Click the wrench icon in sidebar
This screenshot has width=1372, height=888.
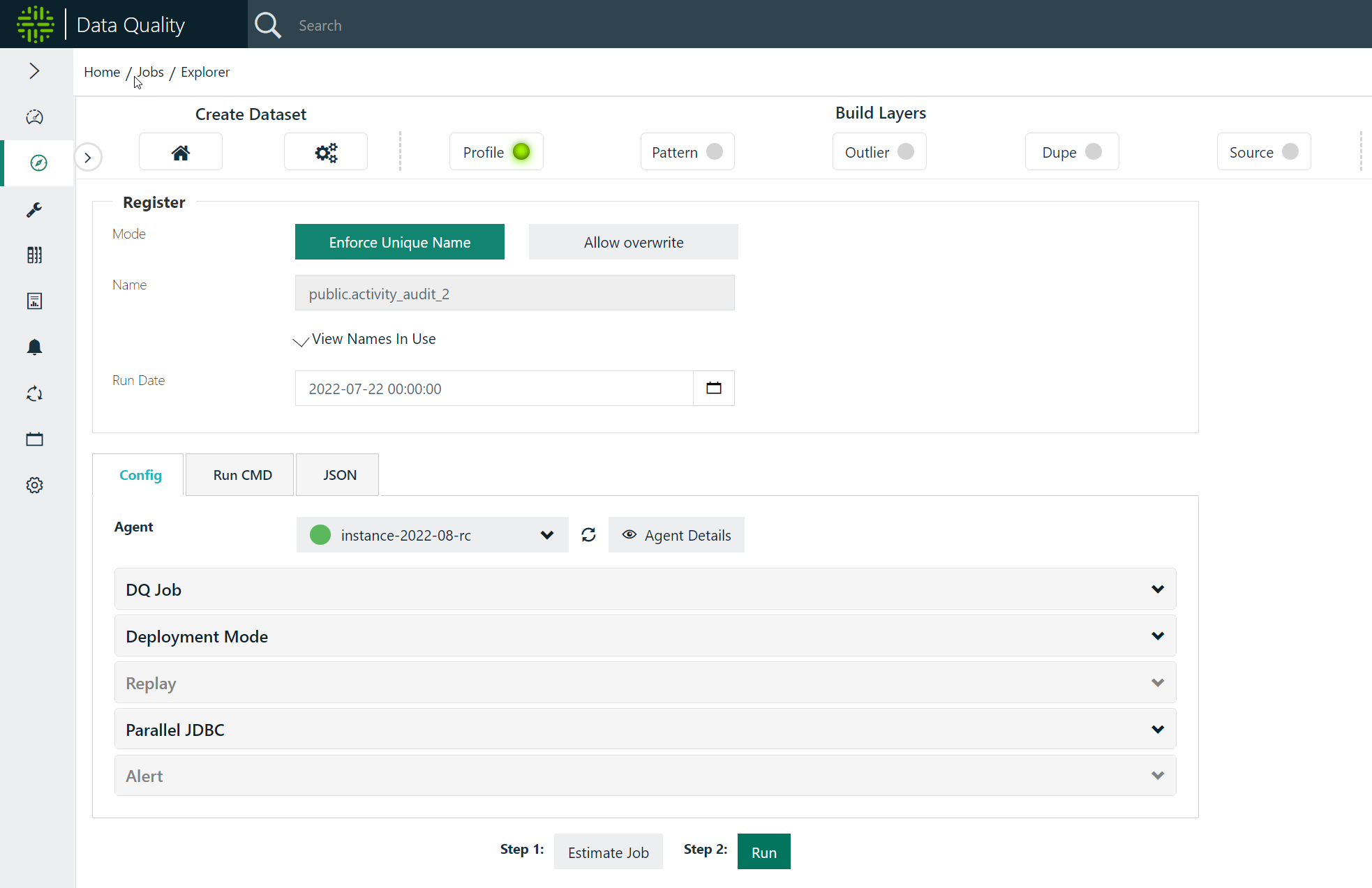coord(34,209)
